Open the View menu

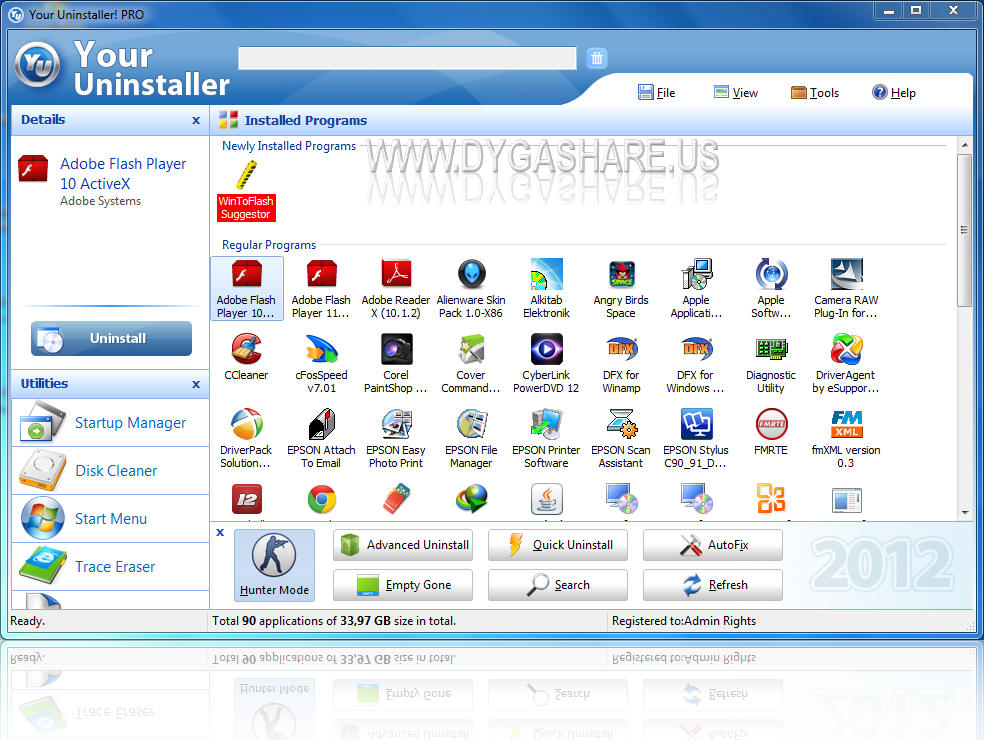(x=735, y=93)
